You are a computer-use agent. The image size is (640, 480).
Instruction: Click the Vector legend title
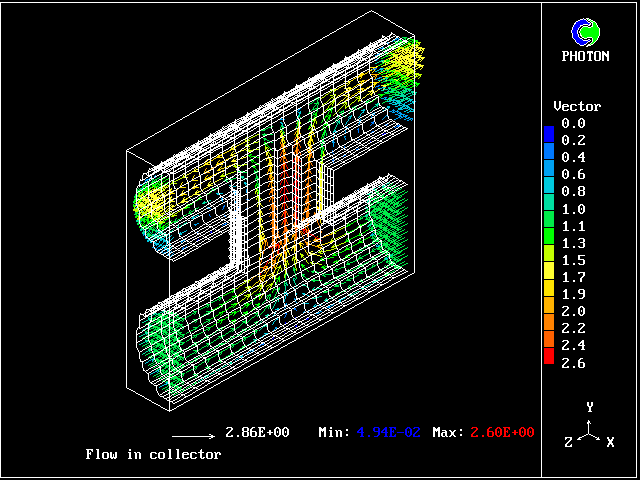[577, 106]
